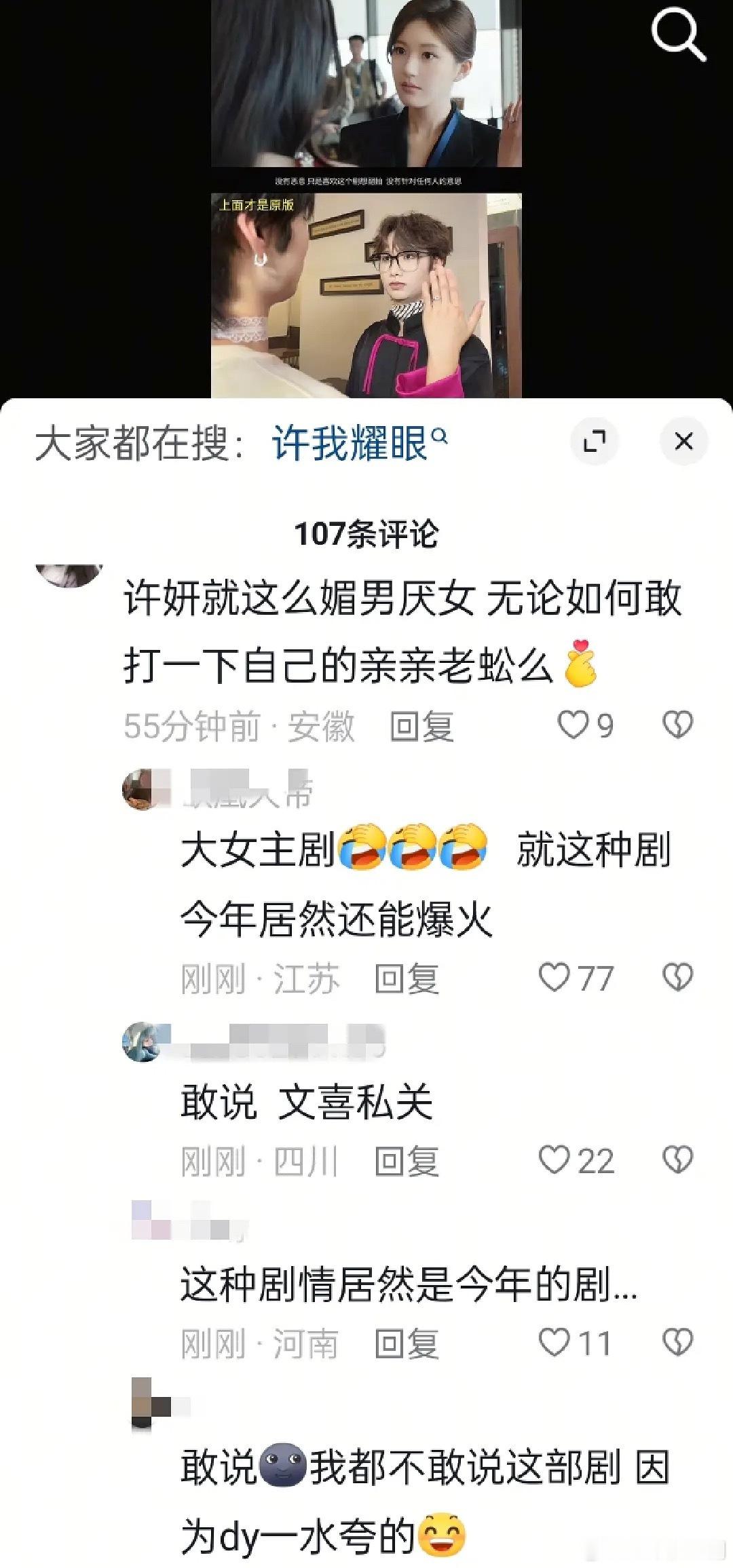The image size is (733, 1568).
Task: Search the trending term 许我耀眼
Action: pos(360,444)
